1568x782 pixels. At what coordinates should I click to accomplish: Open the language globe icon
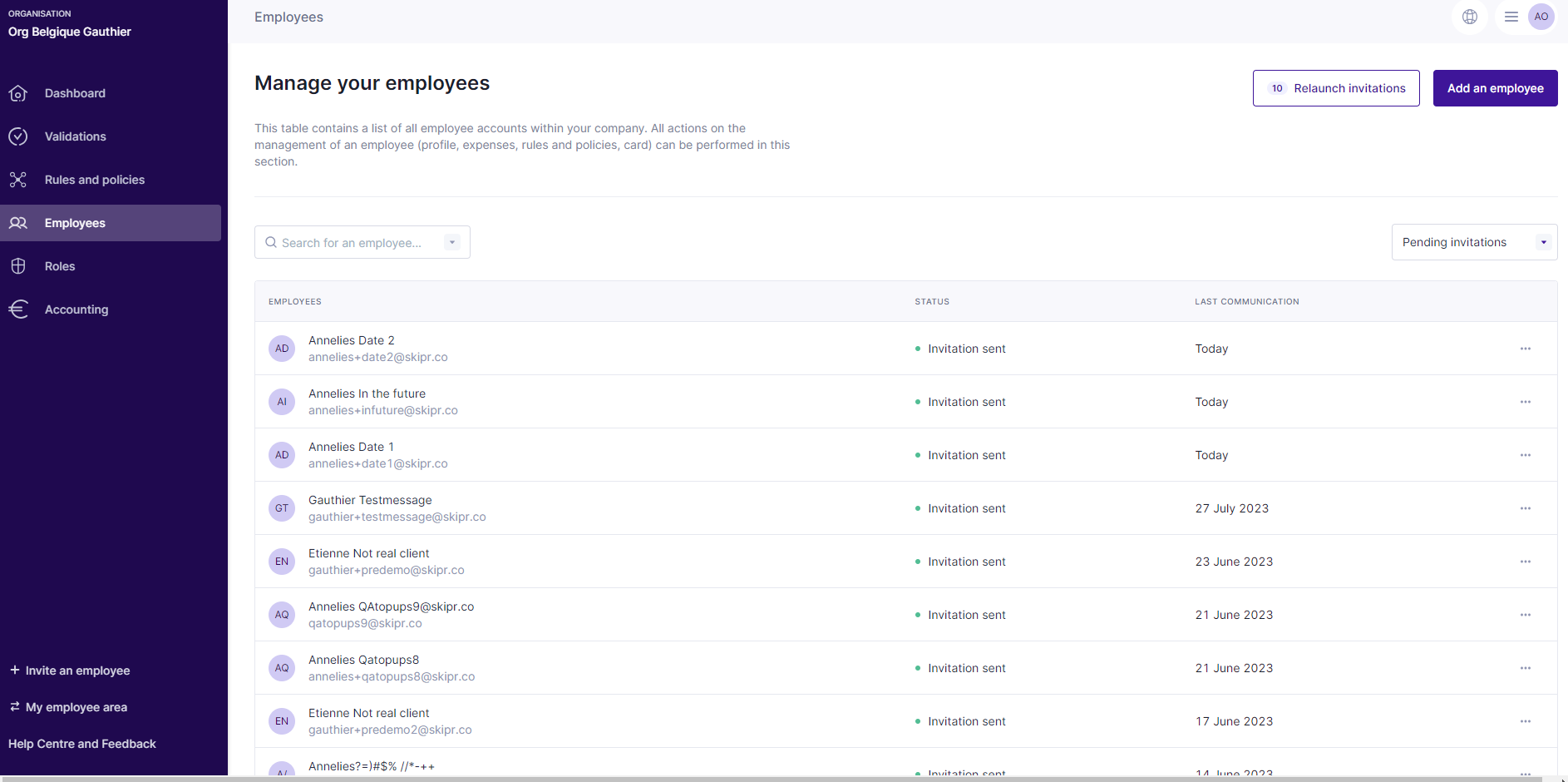[1470, 17]
